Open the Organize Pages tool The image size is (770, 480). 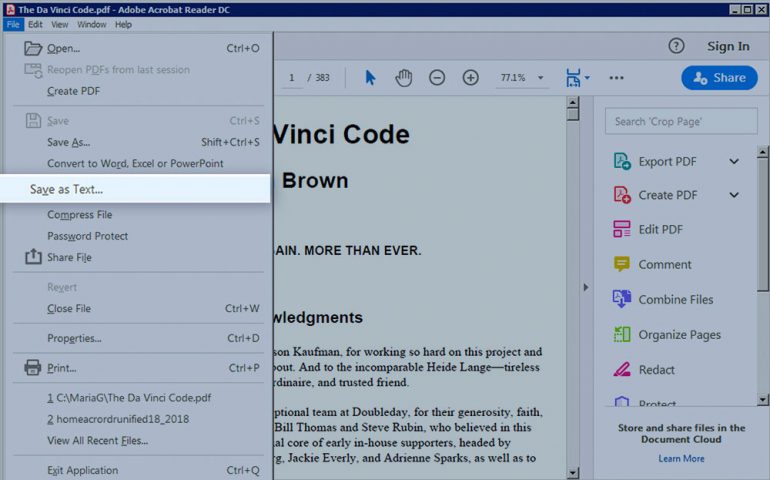[x=679, y=335]
